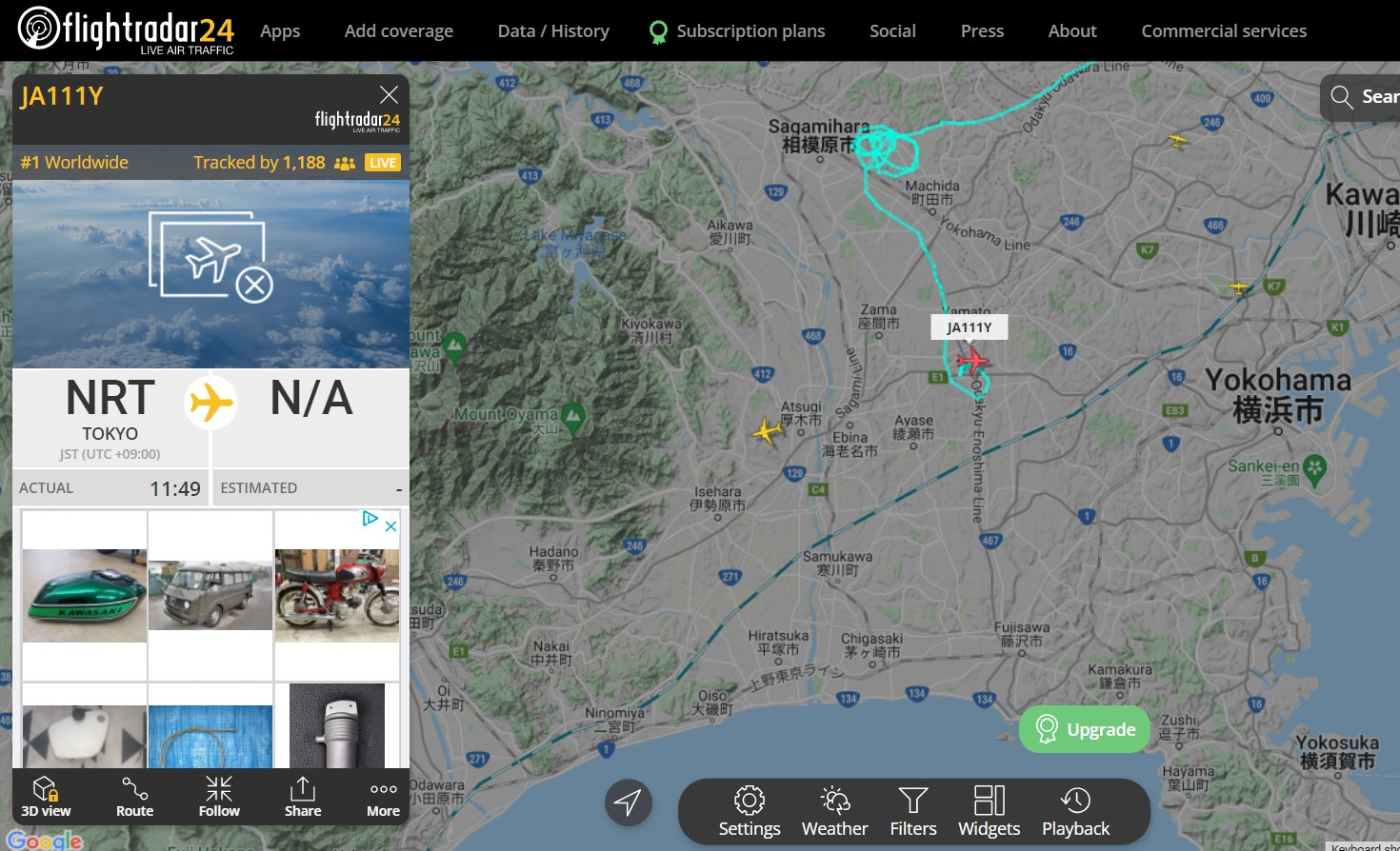Open the vintage van ad image
This screenshot has width=1400, height=851.
click(210, 595)
